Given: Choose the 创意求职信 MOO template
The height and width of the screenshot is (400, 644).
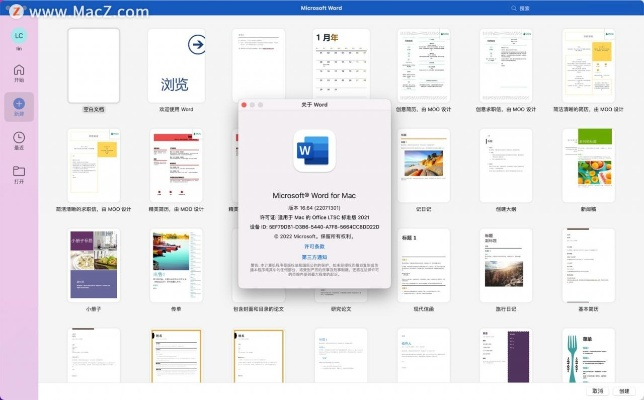Looking at the screenshot, I should (506, 66).
